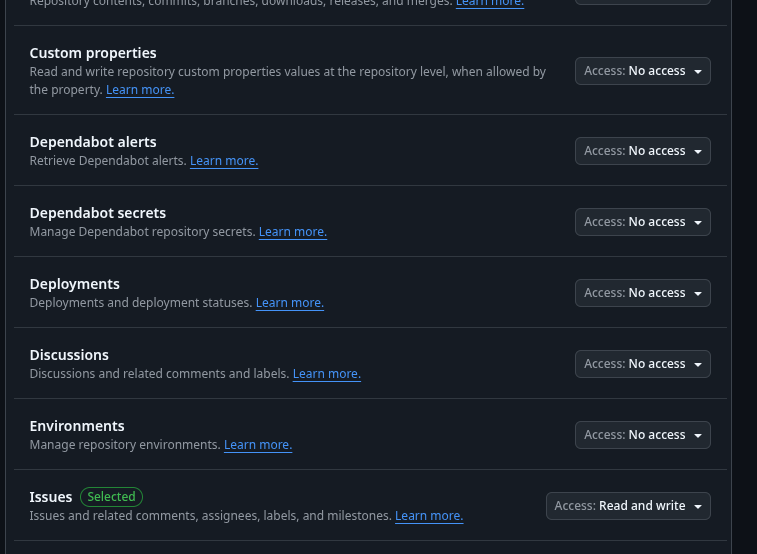
Task: Open the Dependabot alerts access dropdown
Action: [x=642, y=151]
